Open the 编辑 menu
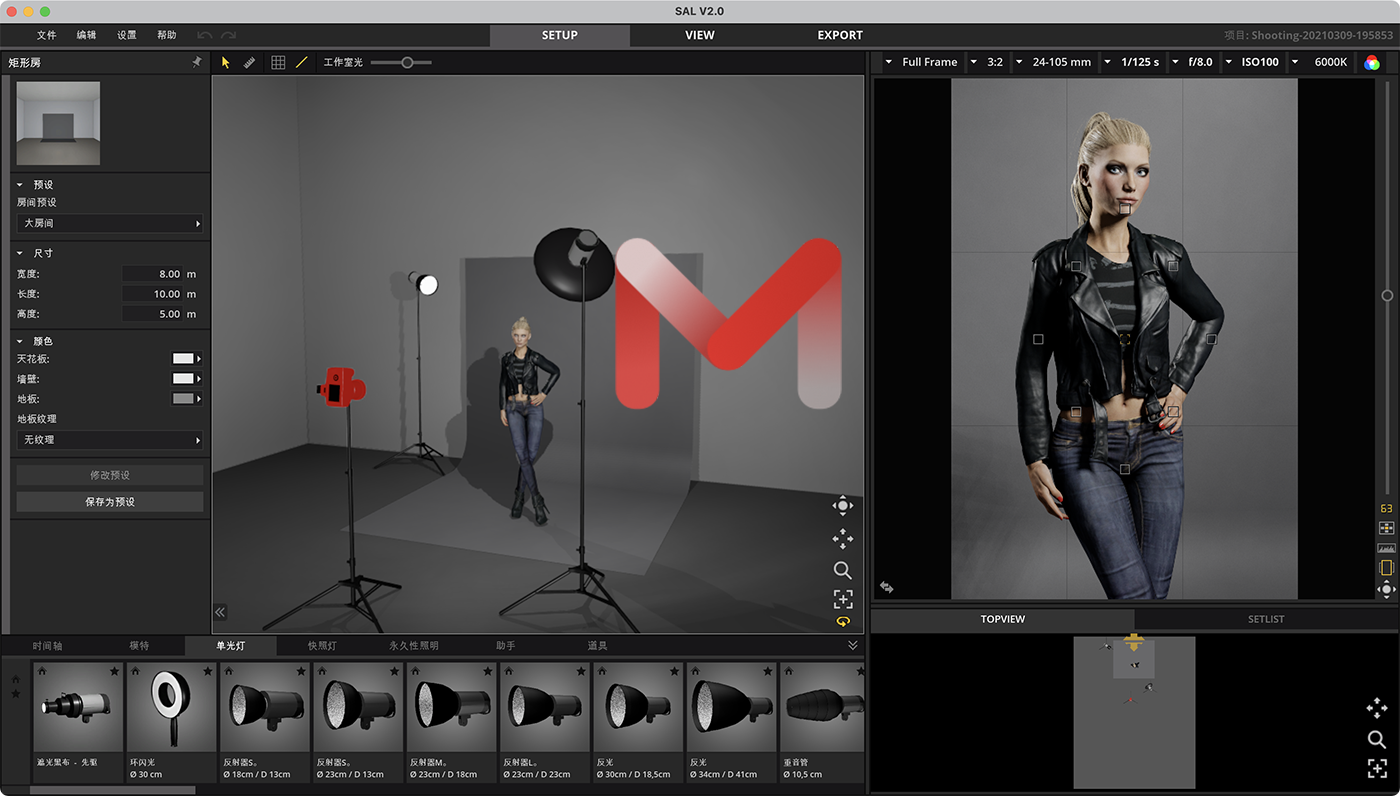1400x796 pixels. click(87, 35)
